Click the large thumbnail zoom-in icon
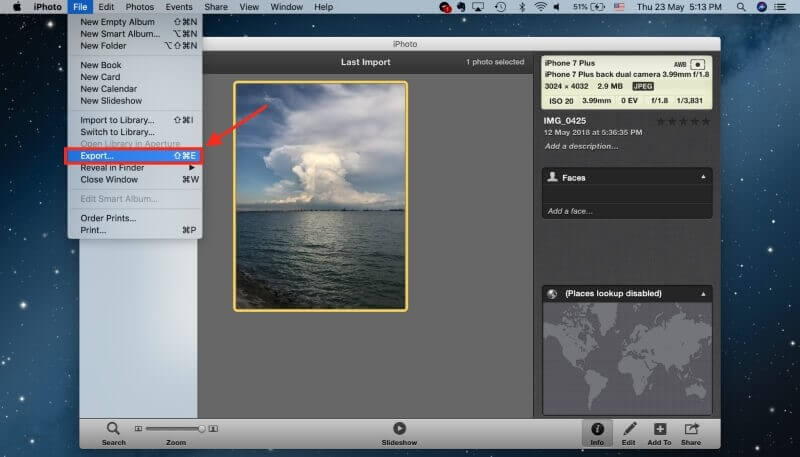 pos(213,428)
